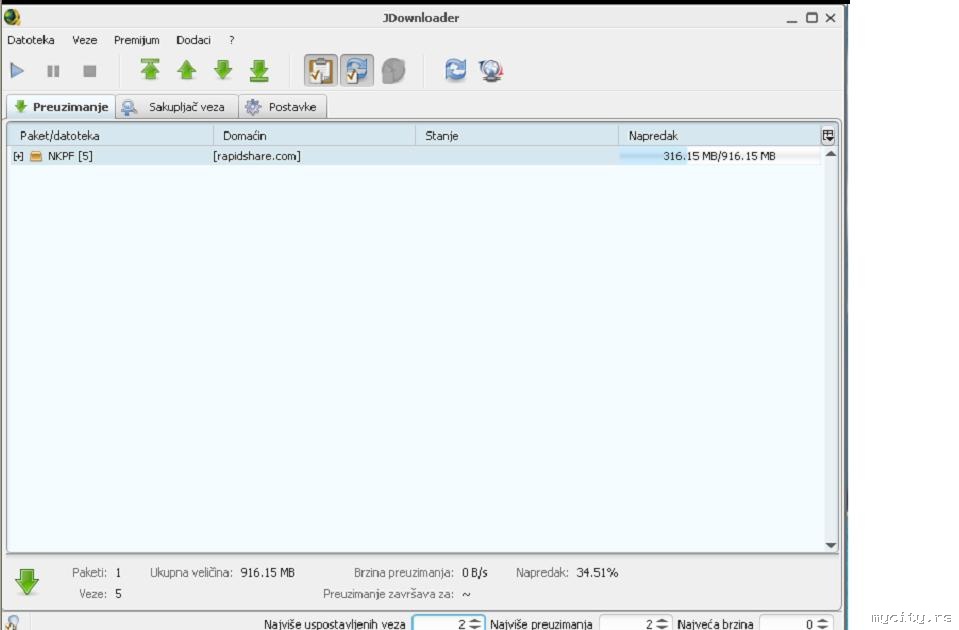Sort by Paket/datoteka column header
Image resolution: width=959 pixels, height=630 pixels.
coord(110,136)
